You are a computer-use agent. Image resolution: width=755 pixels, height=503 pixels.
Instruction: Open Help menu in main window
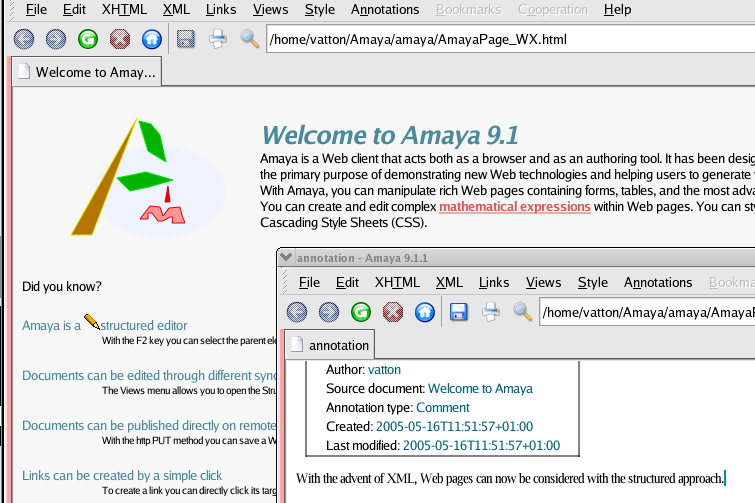tap(617, 10)
